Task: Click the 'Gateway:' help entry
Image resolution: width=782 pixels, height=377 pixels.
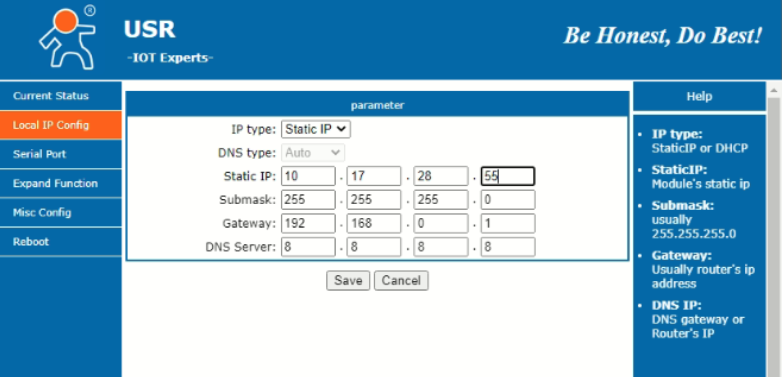Action: [703, 269]
